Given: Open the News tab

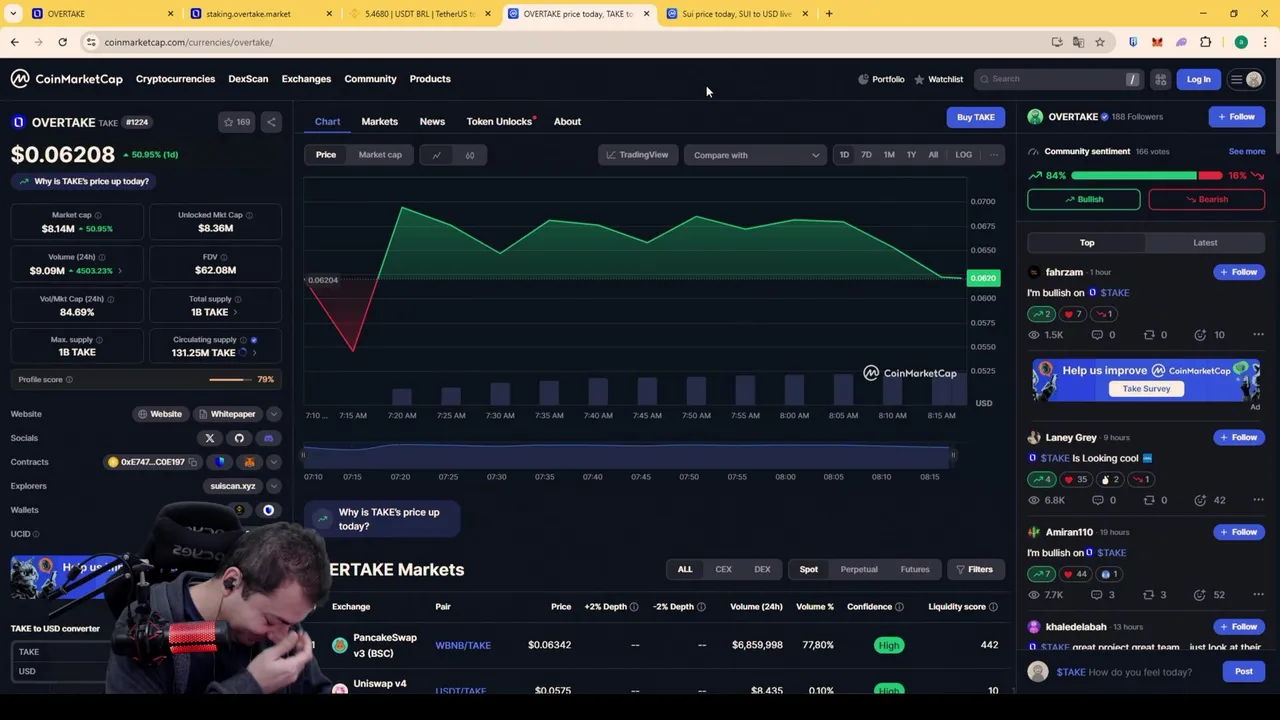Looking at the screenshot, I should click(x=432, y=121).
